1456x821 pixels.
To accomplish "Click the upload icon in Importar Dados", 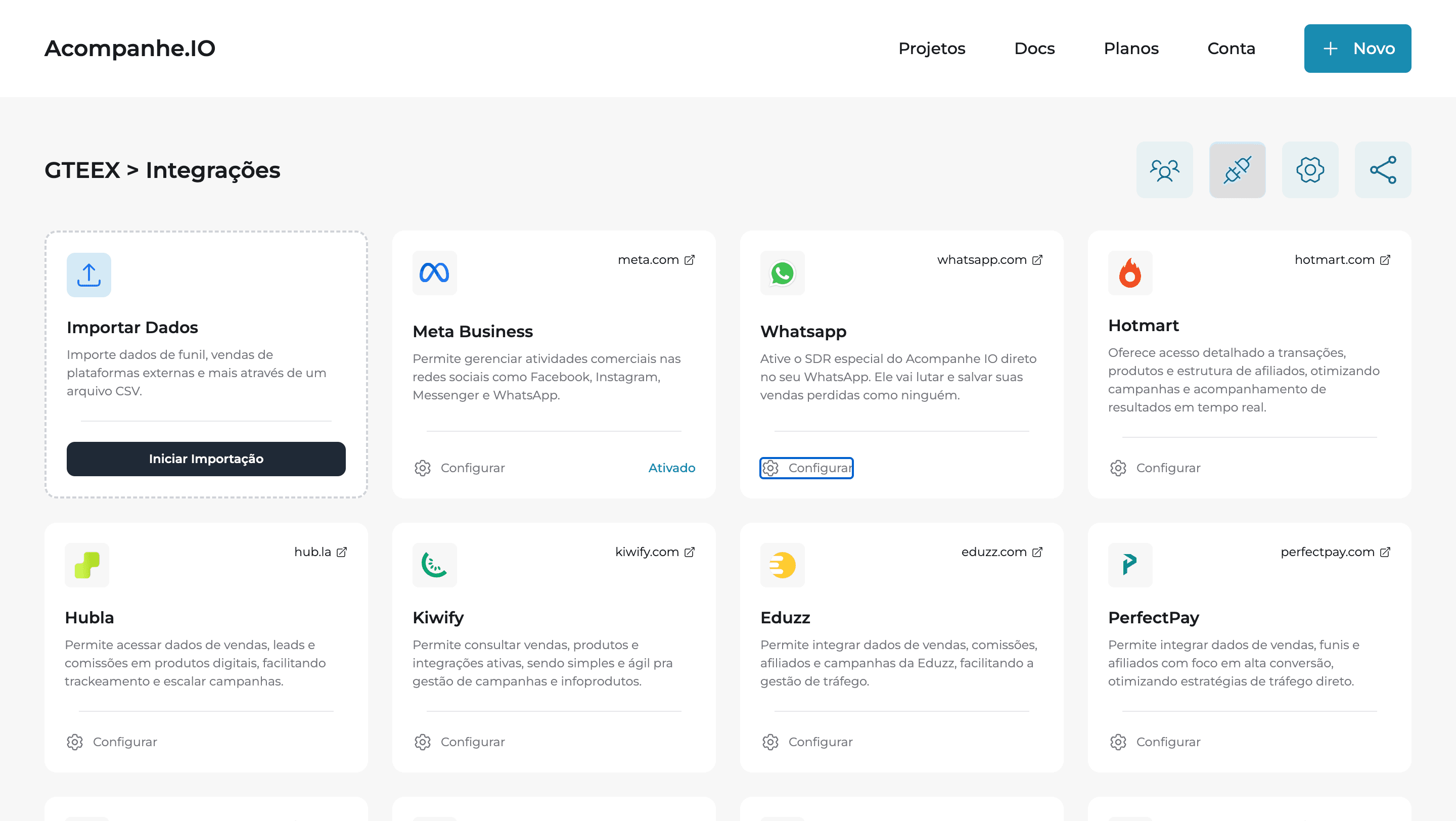I will tap(89, 275).
